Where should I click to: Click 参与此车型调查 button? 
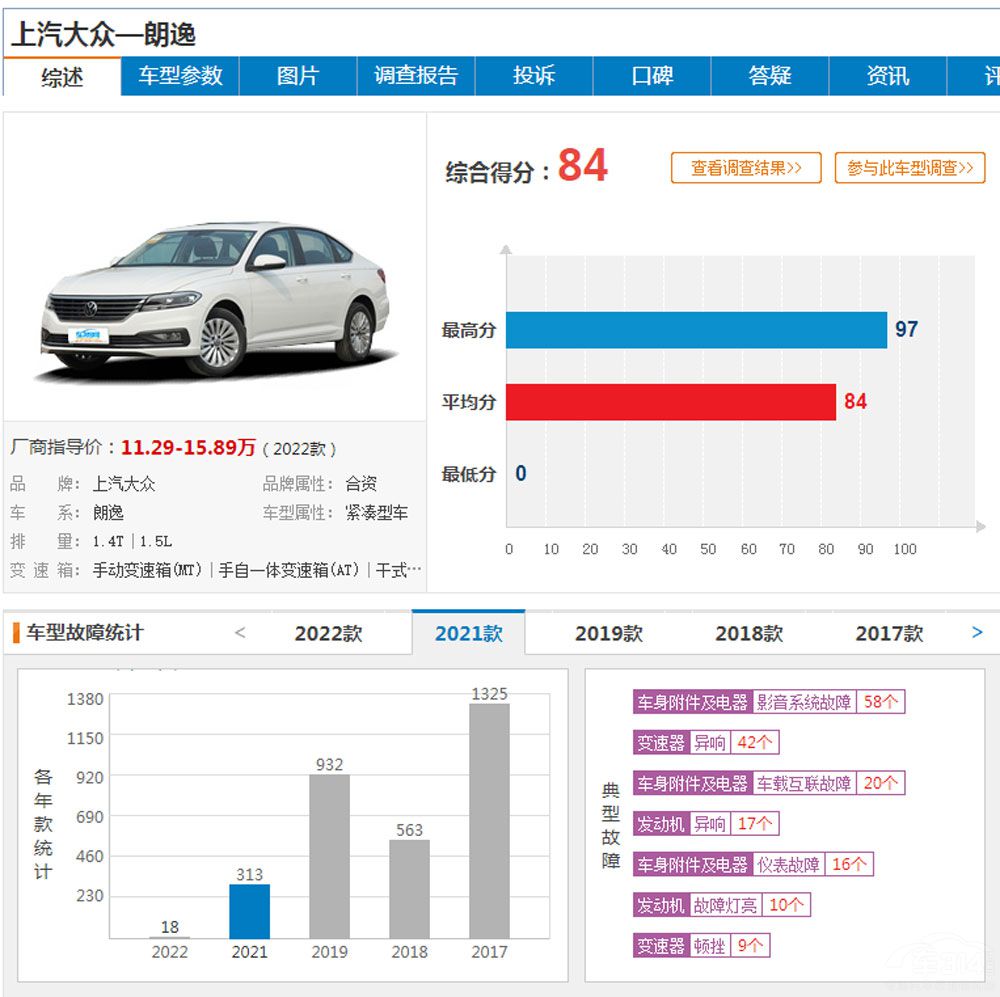(x=910, y=168)
